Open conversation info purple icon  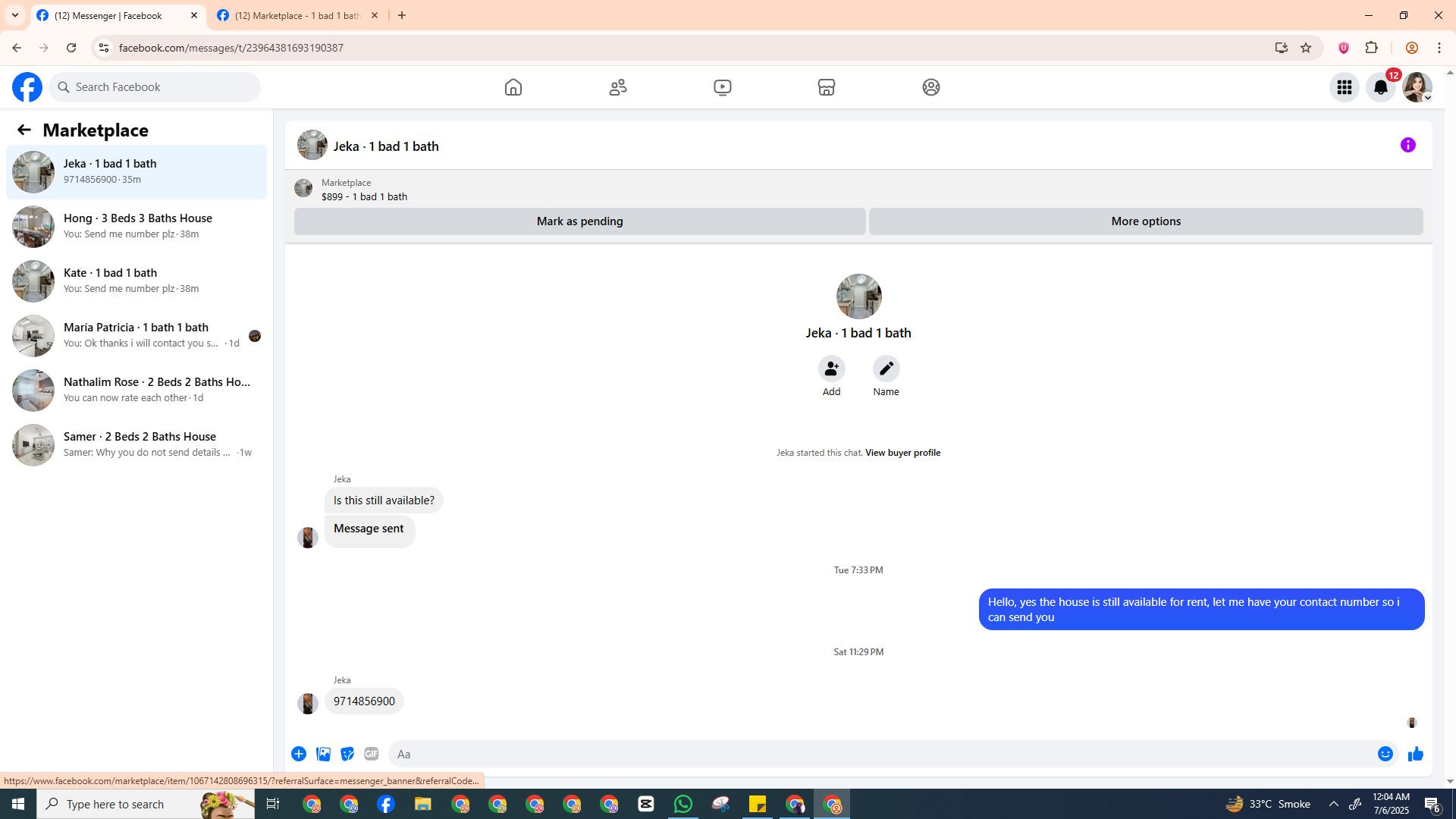1408,145
